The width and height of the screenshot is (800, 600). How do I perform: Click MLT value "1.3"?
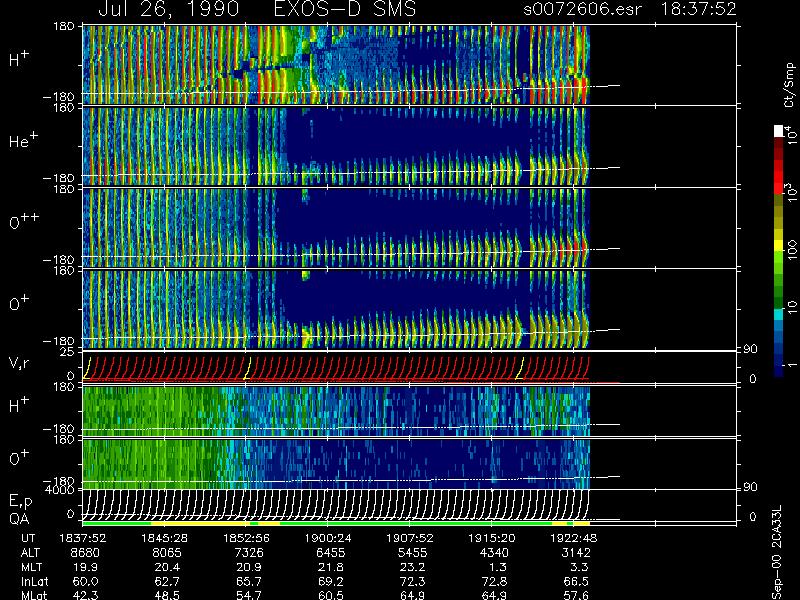coord(500,567)
